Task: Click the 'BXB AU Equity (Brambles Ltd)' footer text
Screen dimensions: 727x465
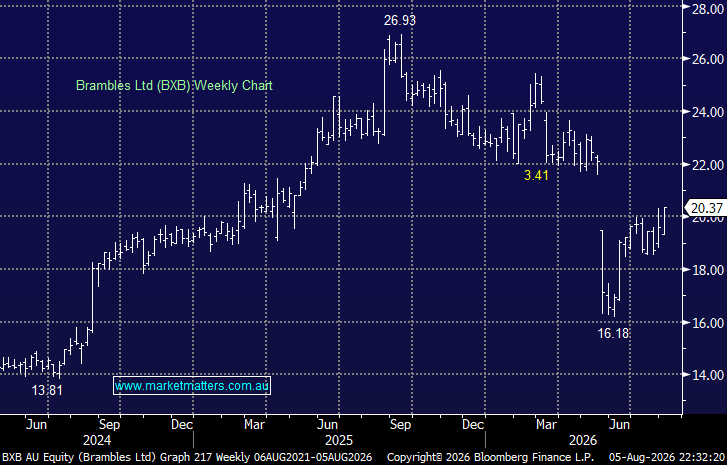Action: 79,457
